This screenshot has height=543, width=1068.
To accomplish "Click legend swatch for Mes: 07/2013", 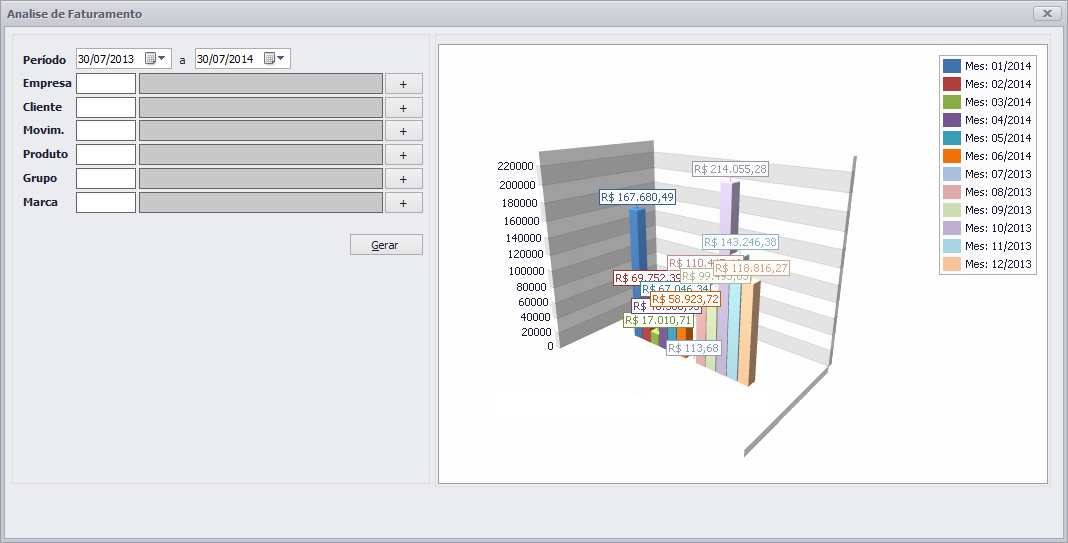I will point(952,174).
